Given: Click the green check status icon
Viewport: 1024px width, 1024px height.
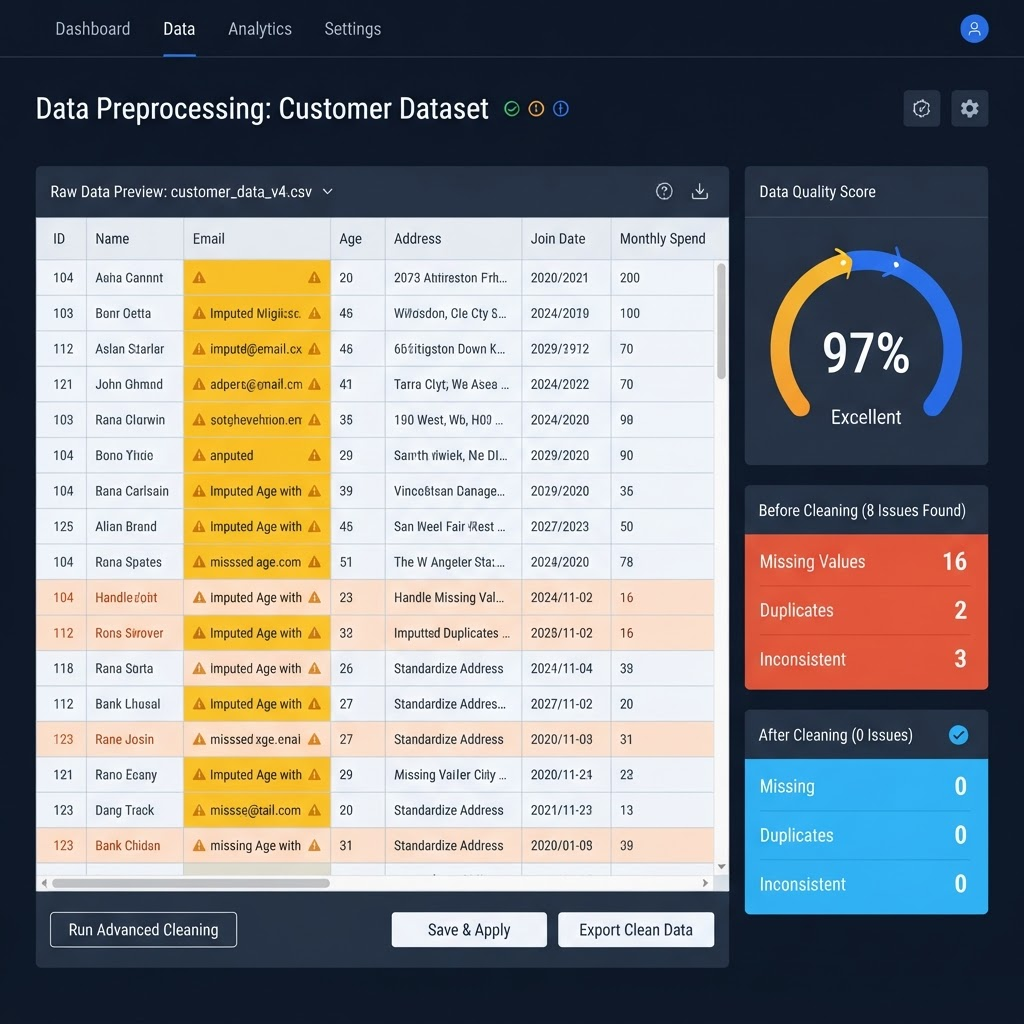Looking at the screenshot, I should click(512, 108).
